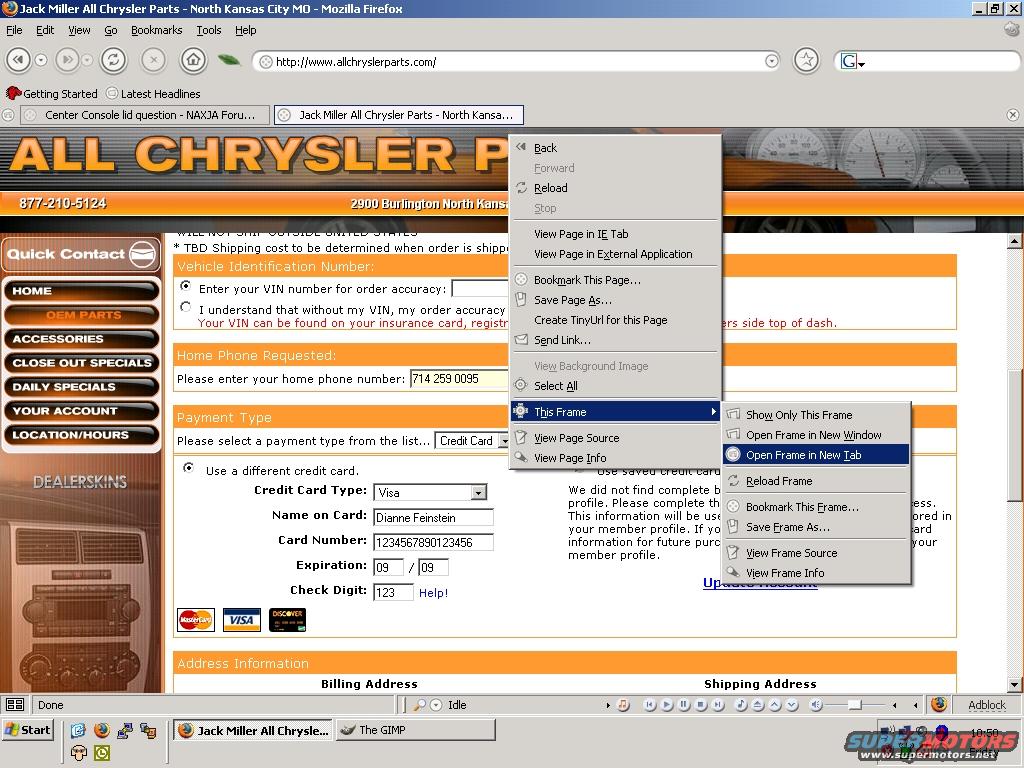
Task: Click the mute speaker icon in the status bar
Action: coord(815,705)
